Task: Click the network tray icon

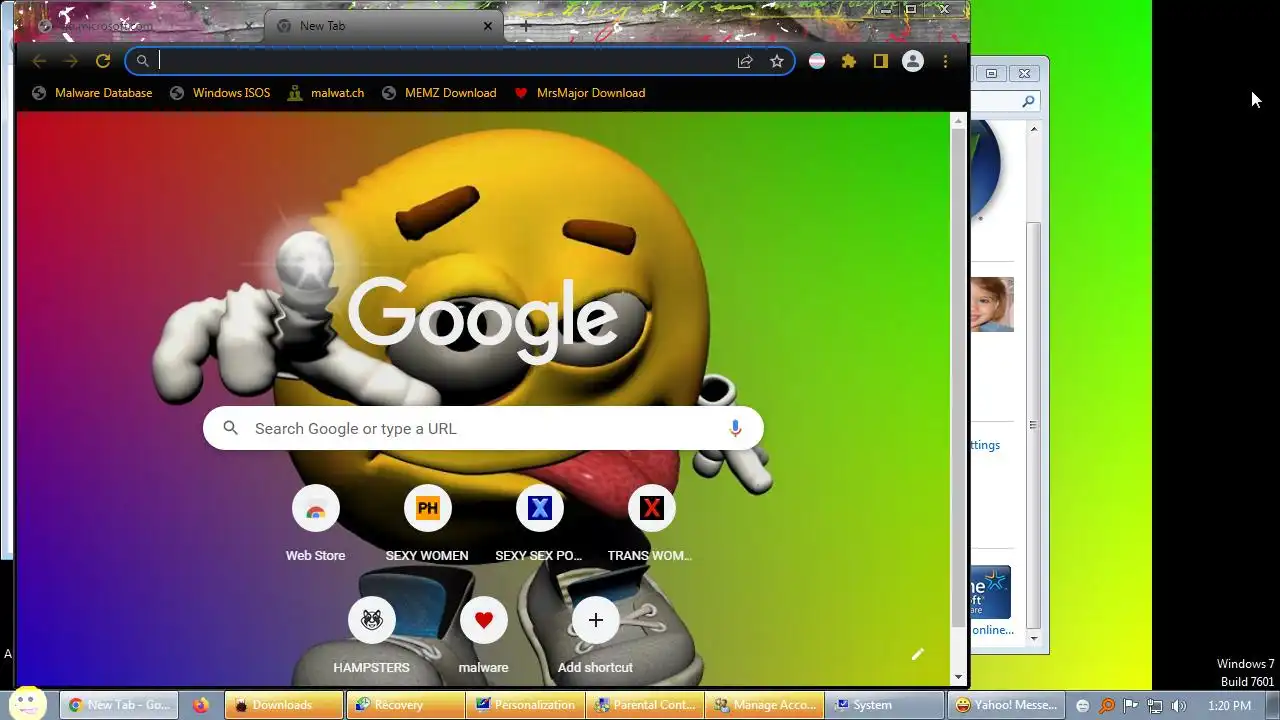Action: click(x=1155, y=706)
